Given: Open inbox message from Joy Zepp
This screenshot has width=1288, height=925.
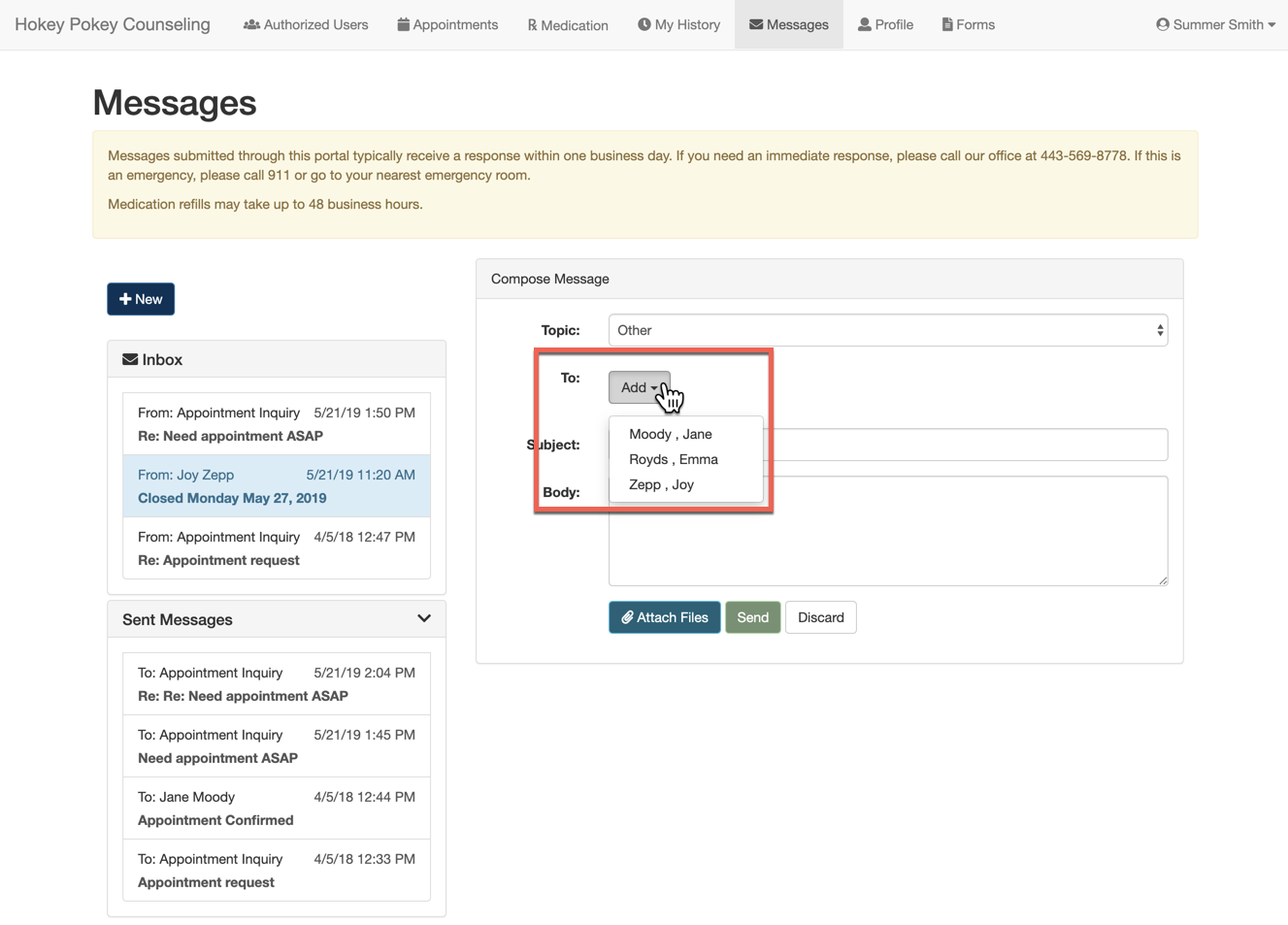Looking at the screenshot, I should point(277,486).
